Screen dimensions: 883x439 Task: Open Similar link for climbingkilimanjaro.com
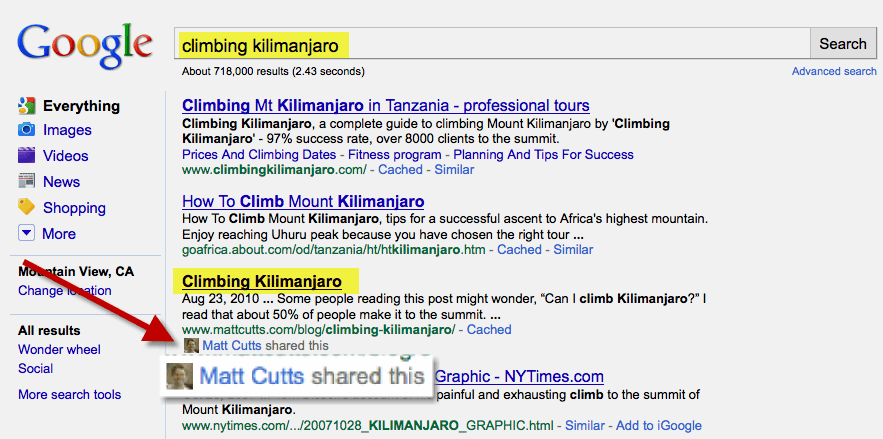click(x=454, y=169)
